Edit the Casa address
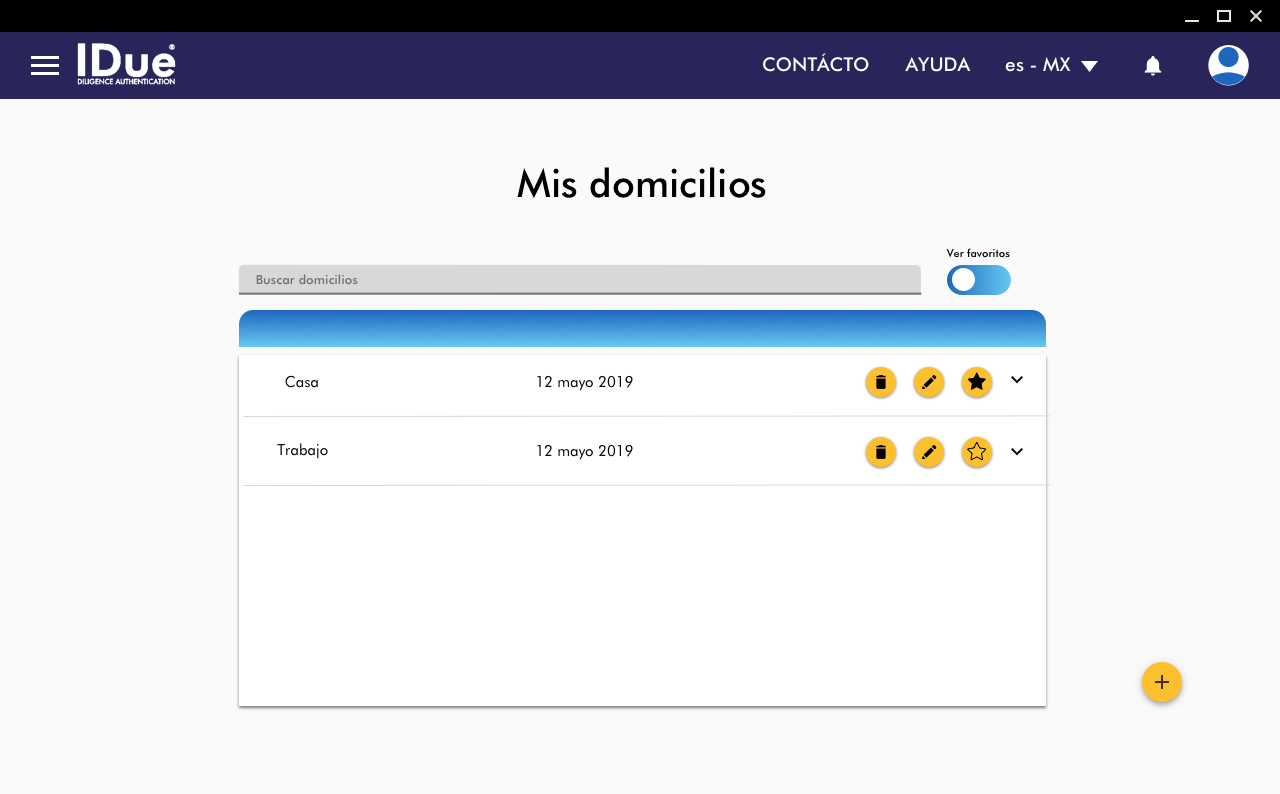The width and height of the screenshot is (1280, 794). 929,382
